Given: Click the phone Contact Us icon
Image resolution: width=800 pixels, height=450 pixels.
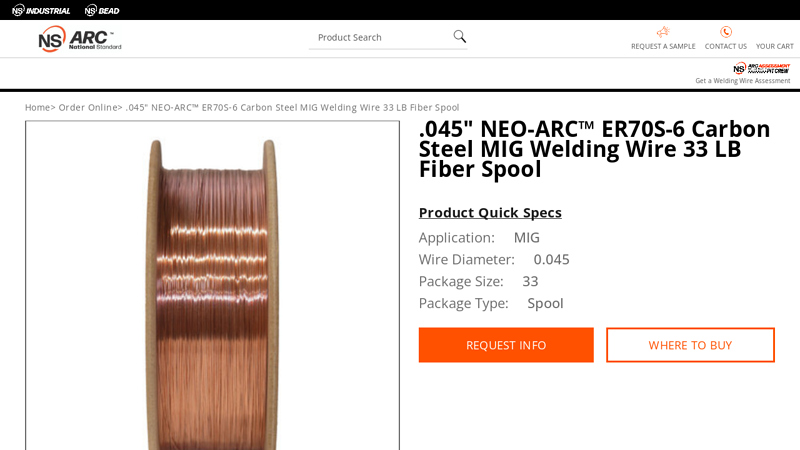Looking at the screenshot, I should [x=726, y=32].
